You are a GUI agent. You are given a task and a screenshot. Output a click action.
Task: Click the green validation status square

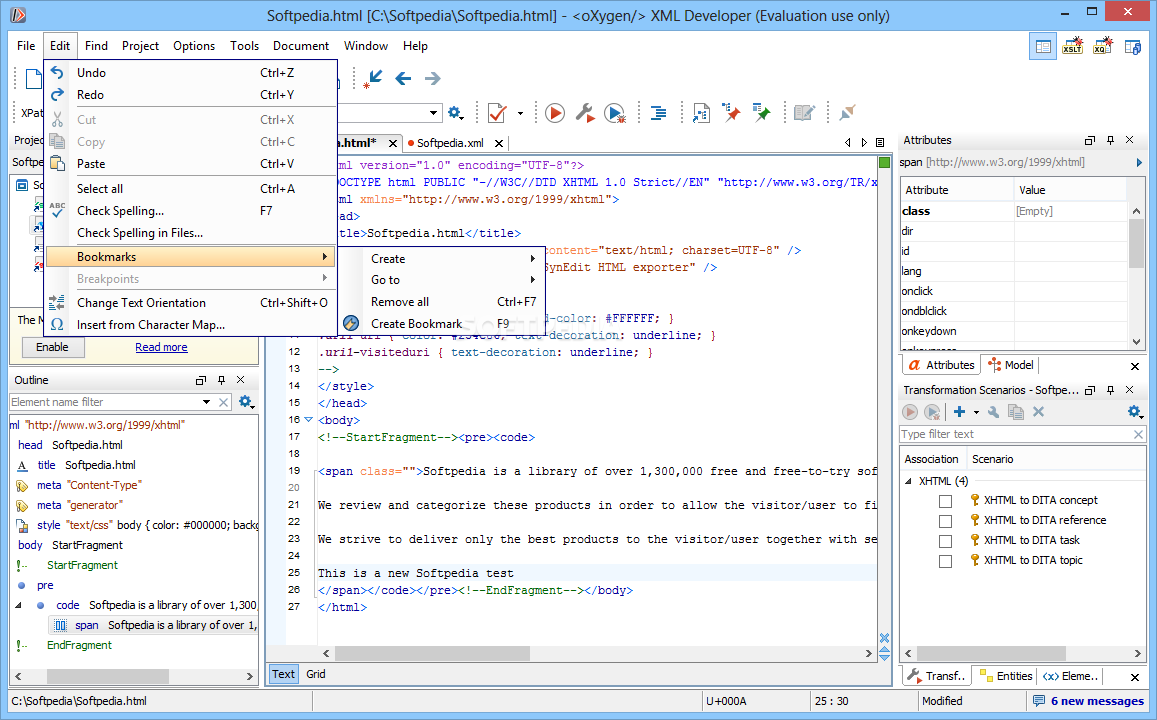click(x=885, y=162)
